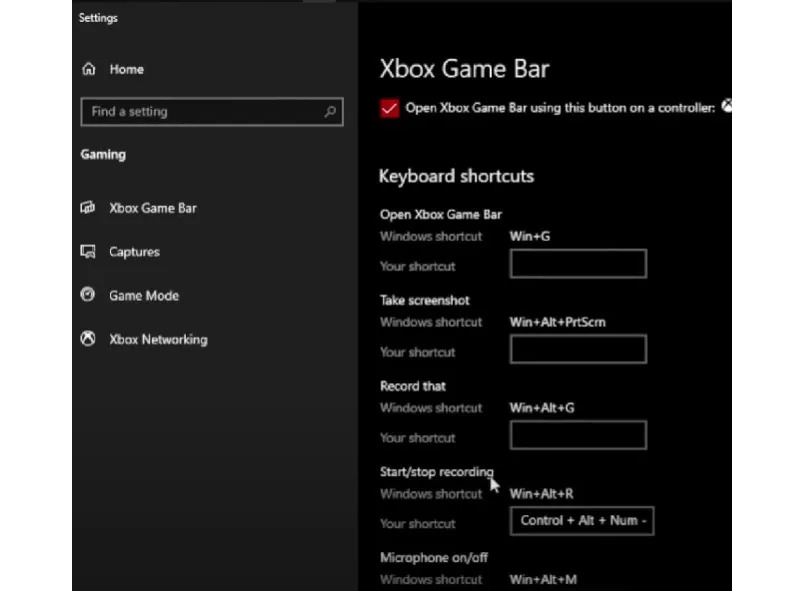
Task: Click the Xbox button icon after the controller text
Action: (729, 105)
